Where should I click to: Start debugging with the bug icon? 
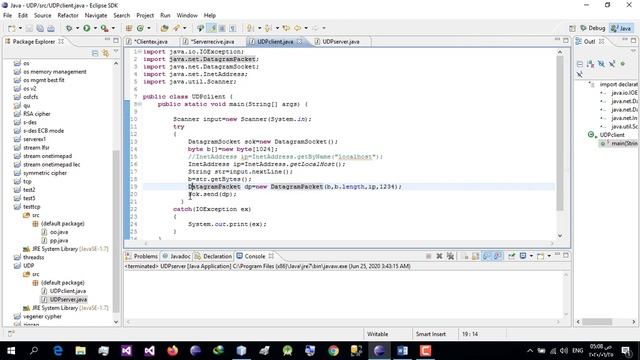coord(69,28)
